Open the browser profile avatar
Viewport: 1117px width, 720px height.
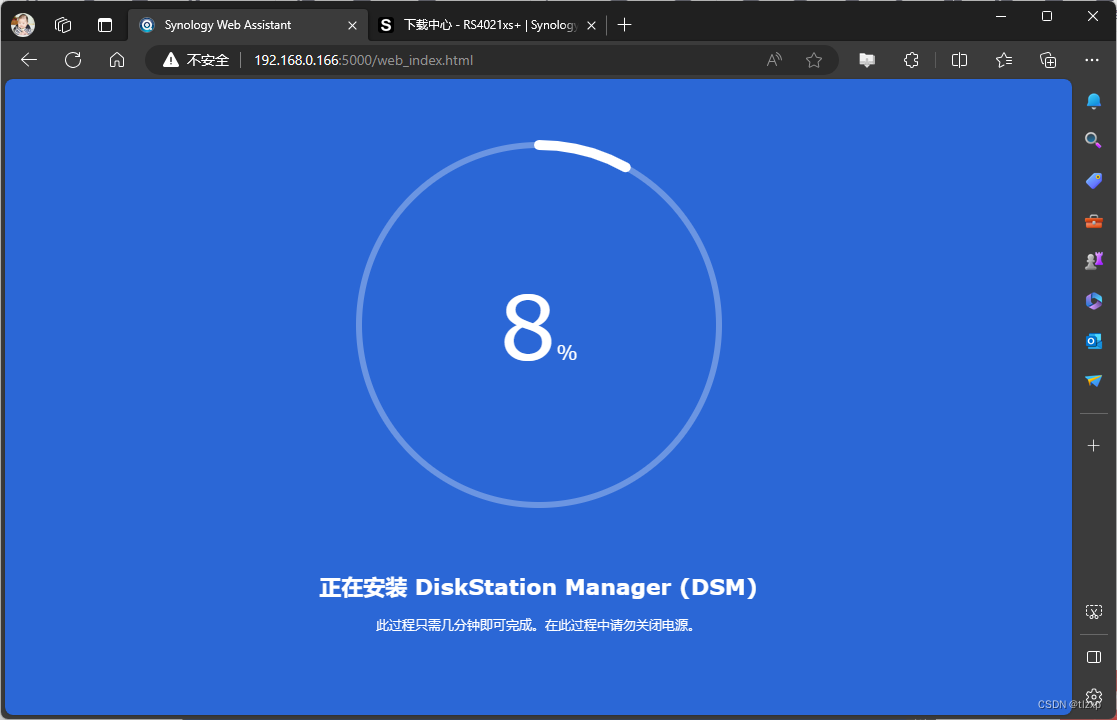click(23, 25)
